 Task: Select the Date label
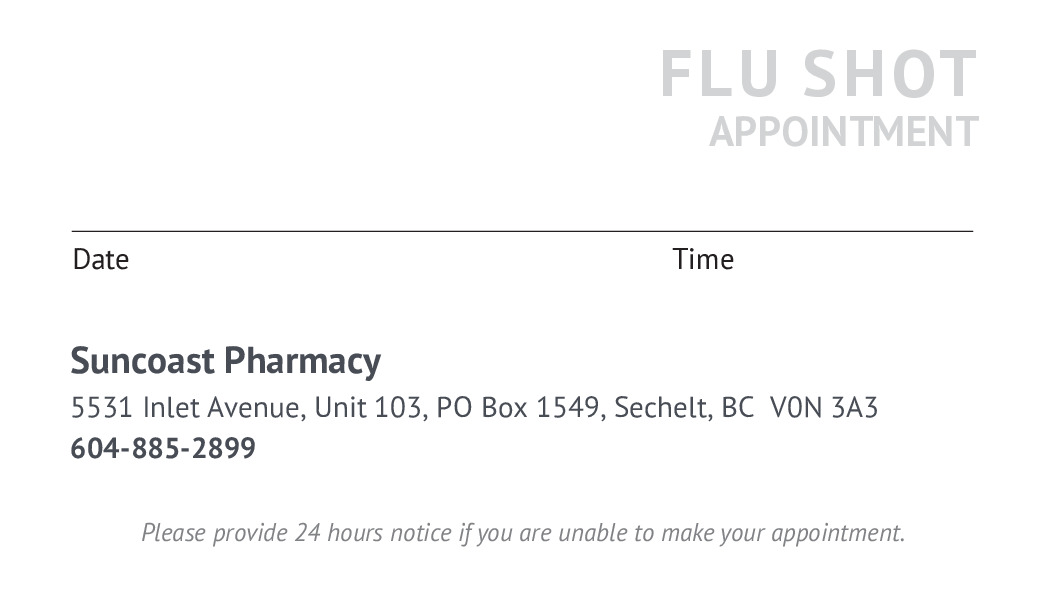pyautogui.click(x=101, y=260)
